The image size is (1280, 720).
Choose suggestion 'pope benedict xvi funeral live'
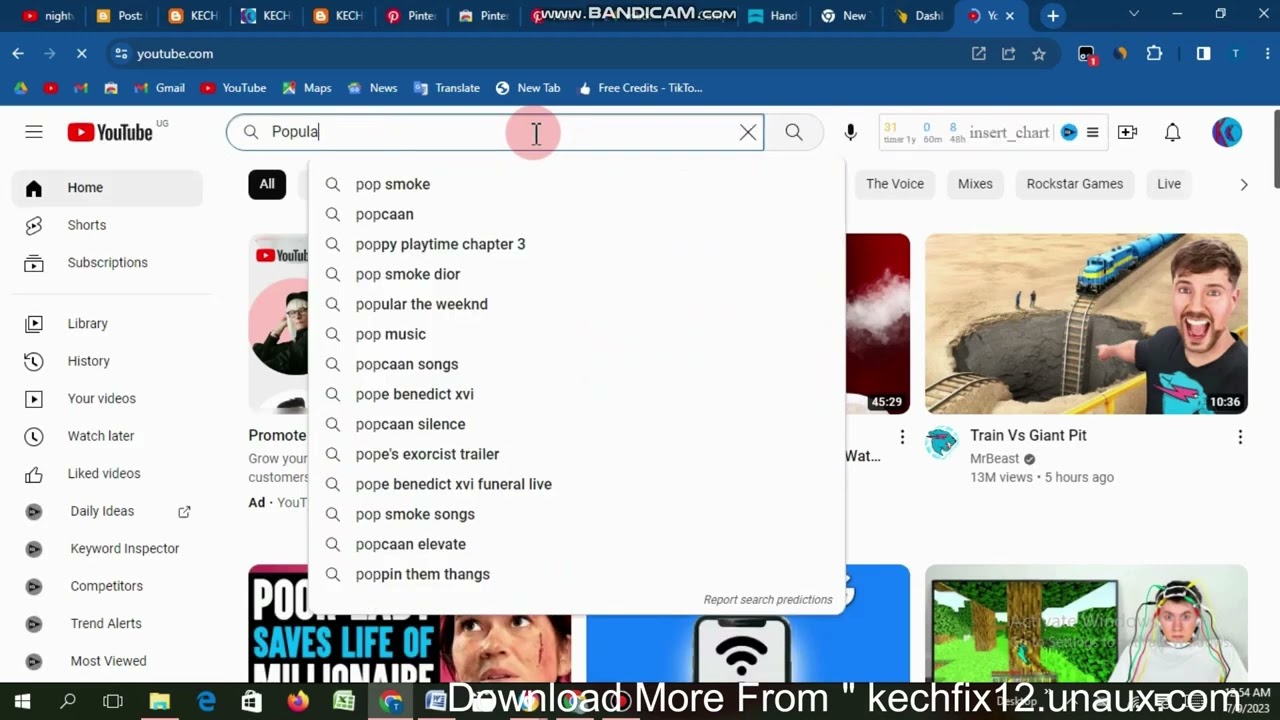[576, 484]
